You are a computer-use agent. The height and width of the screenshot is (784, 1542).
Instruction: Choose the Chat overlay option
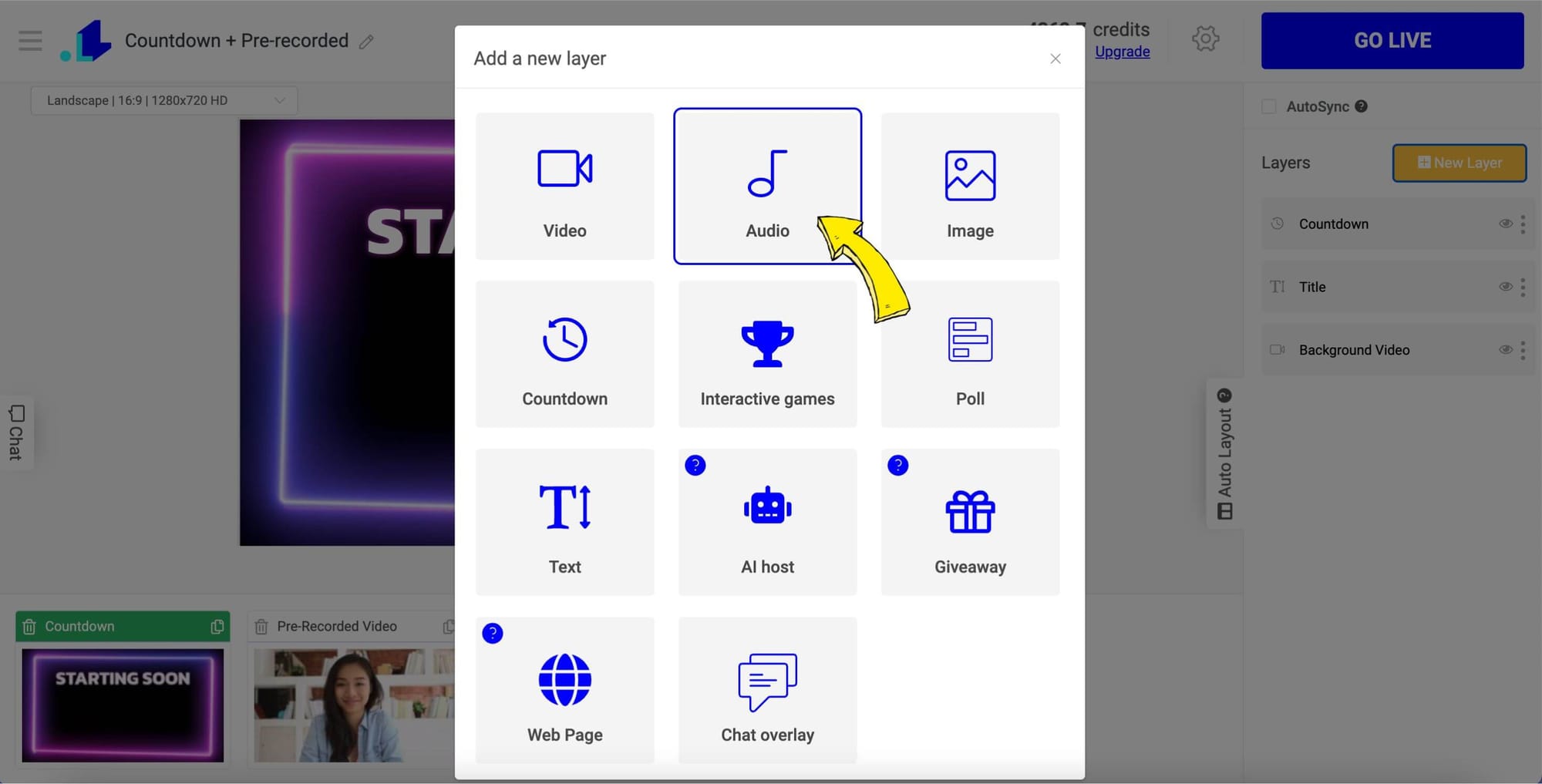click(x=767, y=690)
